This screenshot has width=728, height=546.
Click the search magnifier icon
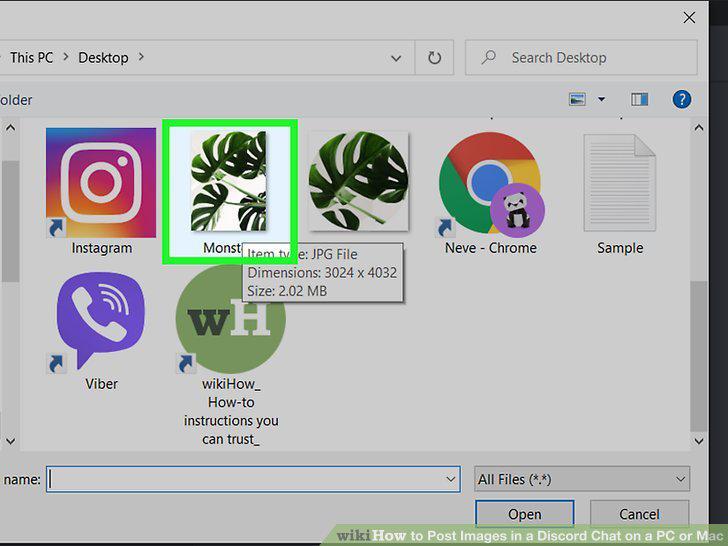click(x=488, y=58)
